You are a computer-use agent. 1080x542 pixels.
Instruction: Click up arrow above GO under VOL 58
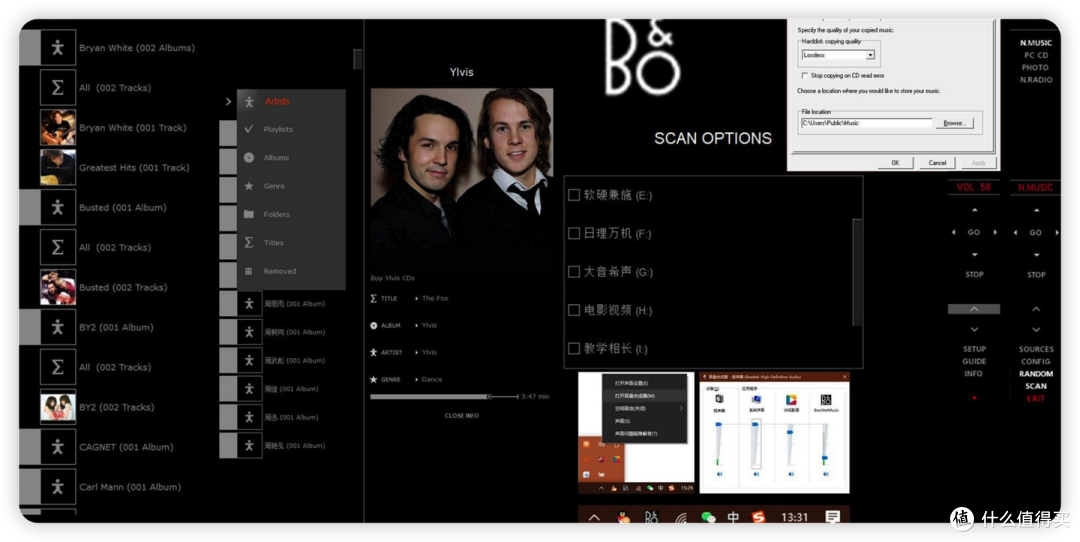point(974,210)
